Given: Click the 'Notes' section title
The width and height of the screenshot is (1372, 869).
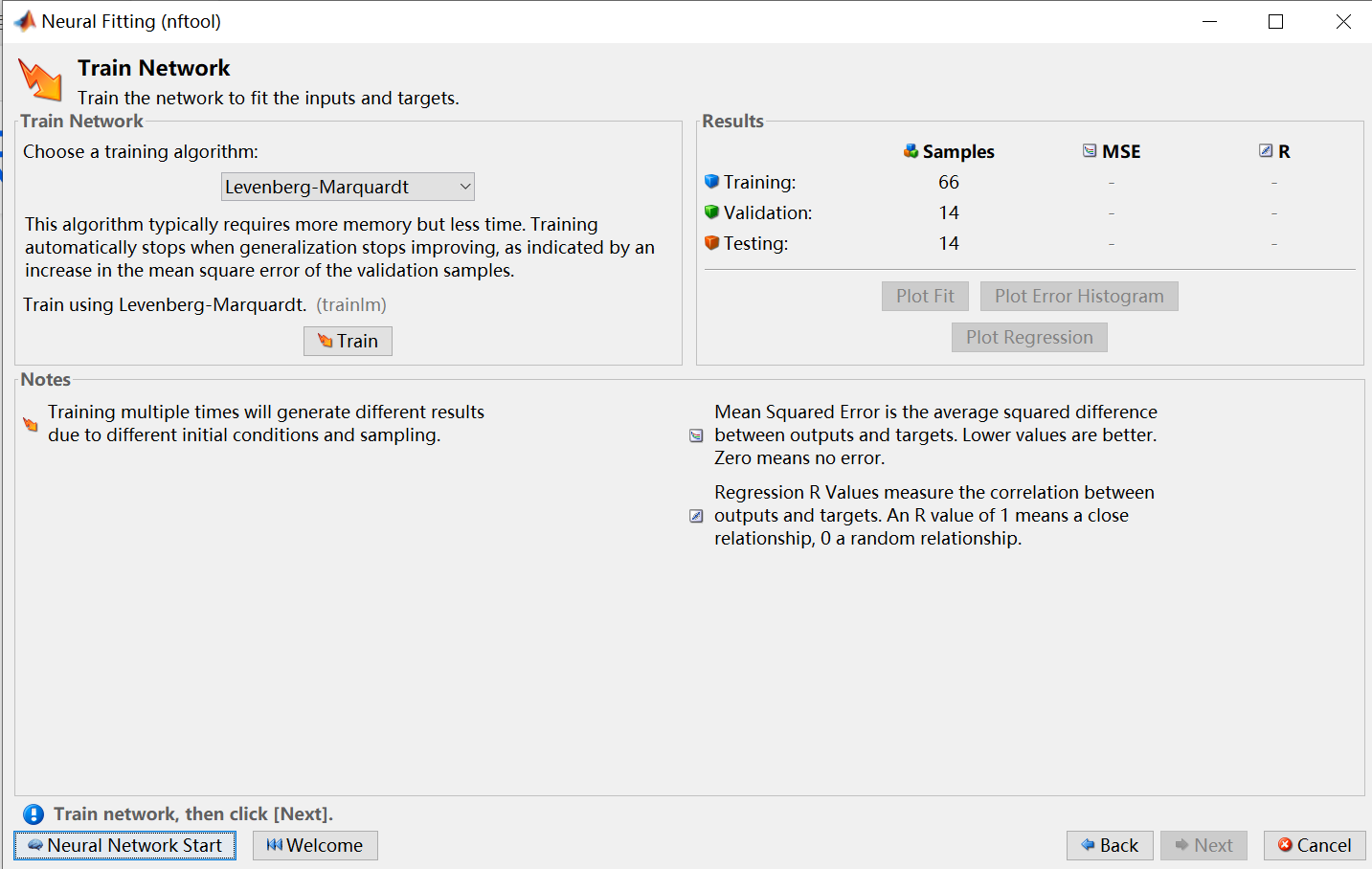Looking at the screenshot, I should pyautogui.click(x=46, y=379).
